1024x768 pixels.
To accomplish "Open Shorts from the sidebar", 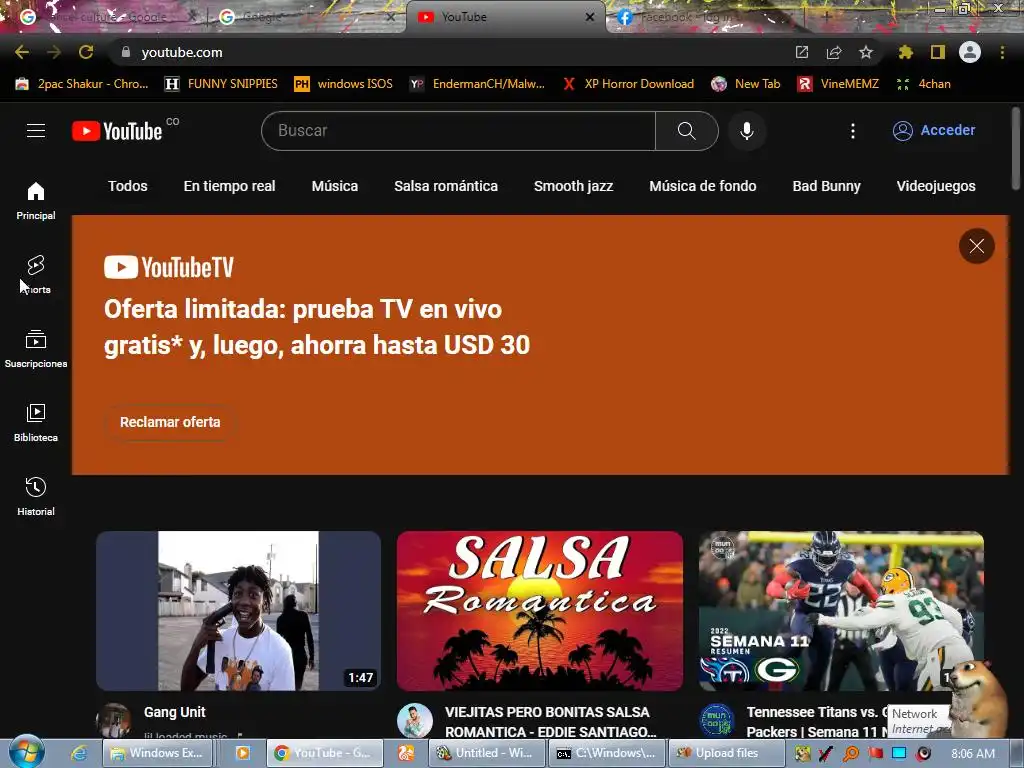I will tap(36, 274).
